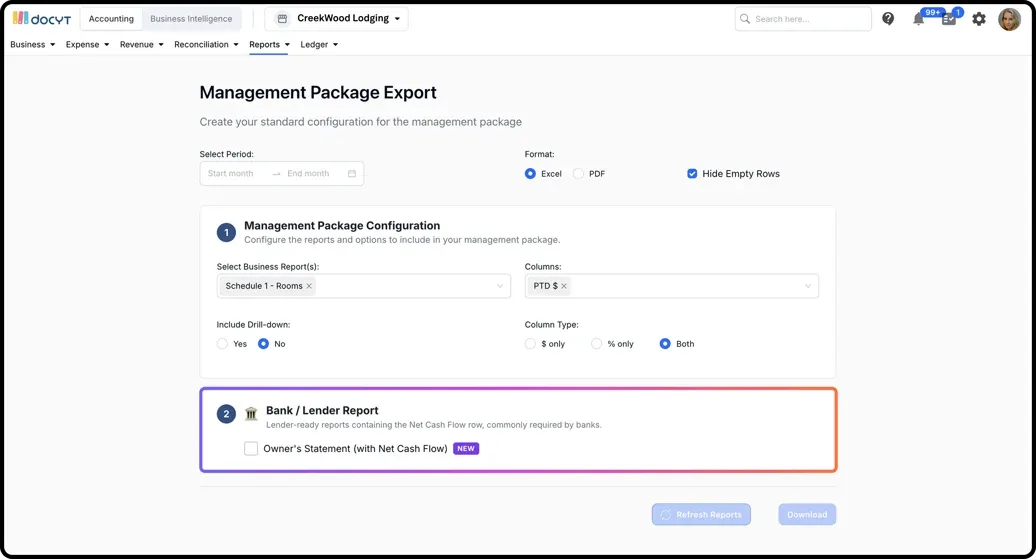This screenshot has width=1036, height=559.
Task: Open the Business menu
Action: click(32, 44)
